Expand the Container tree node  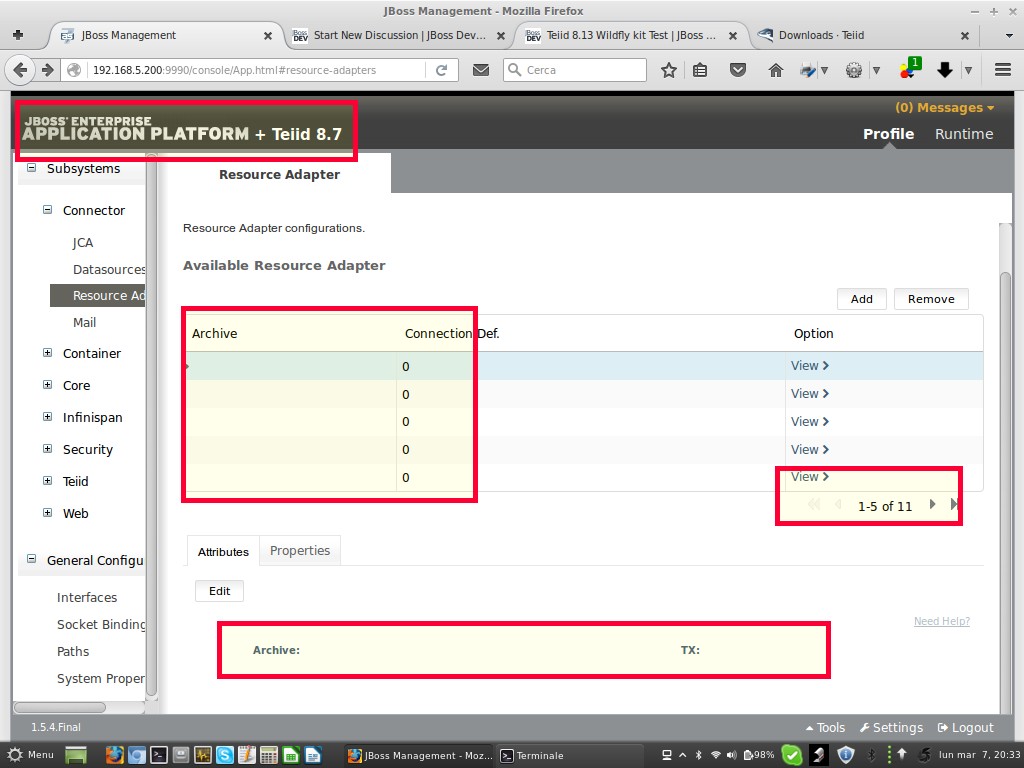[47, 353]
